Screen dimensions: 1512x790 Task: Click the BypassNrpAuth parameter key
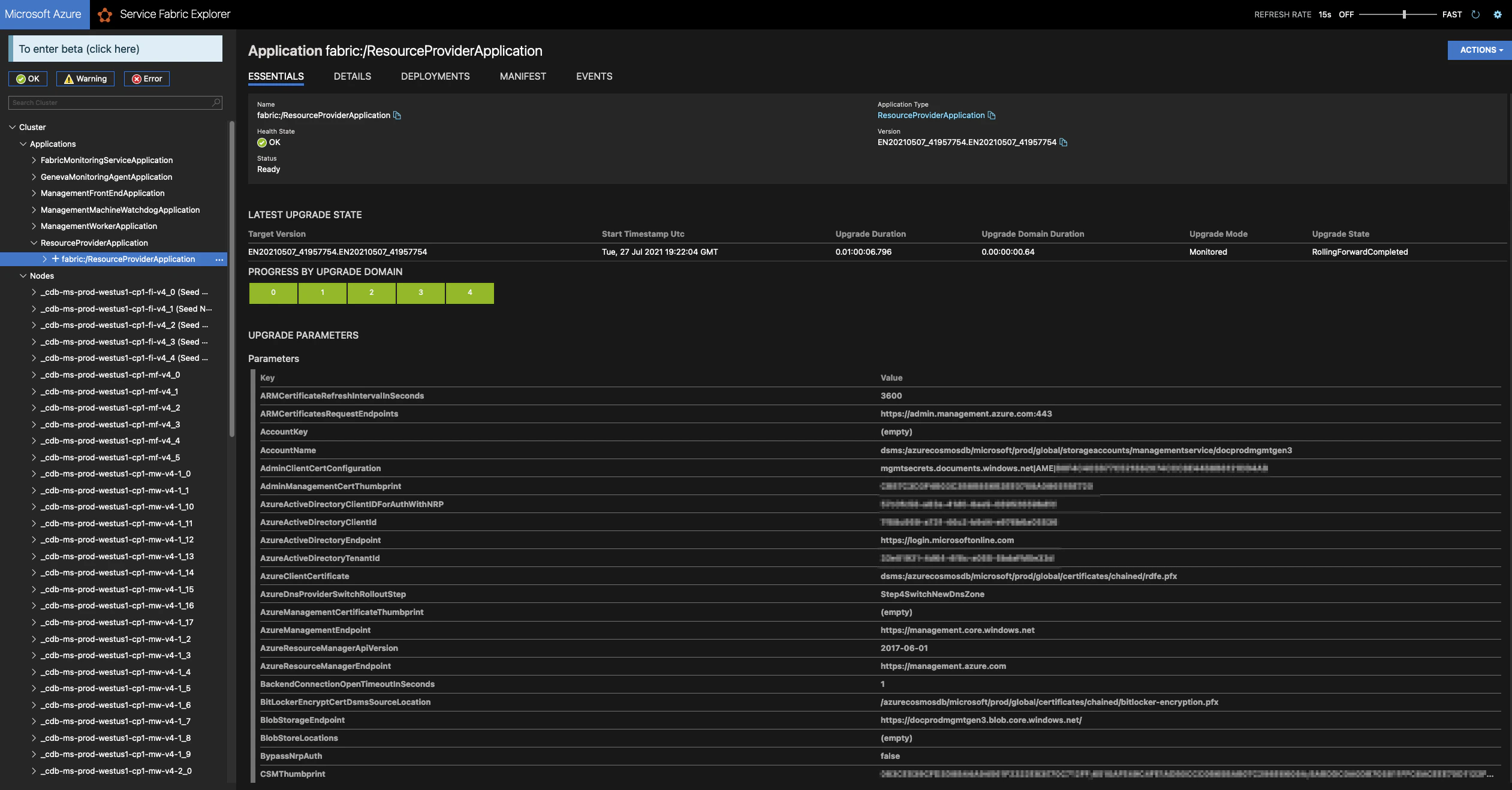pyautogui.click(x=291, y=756)
